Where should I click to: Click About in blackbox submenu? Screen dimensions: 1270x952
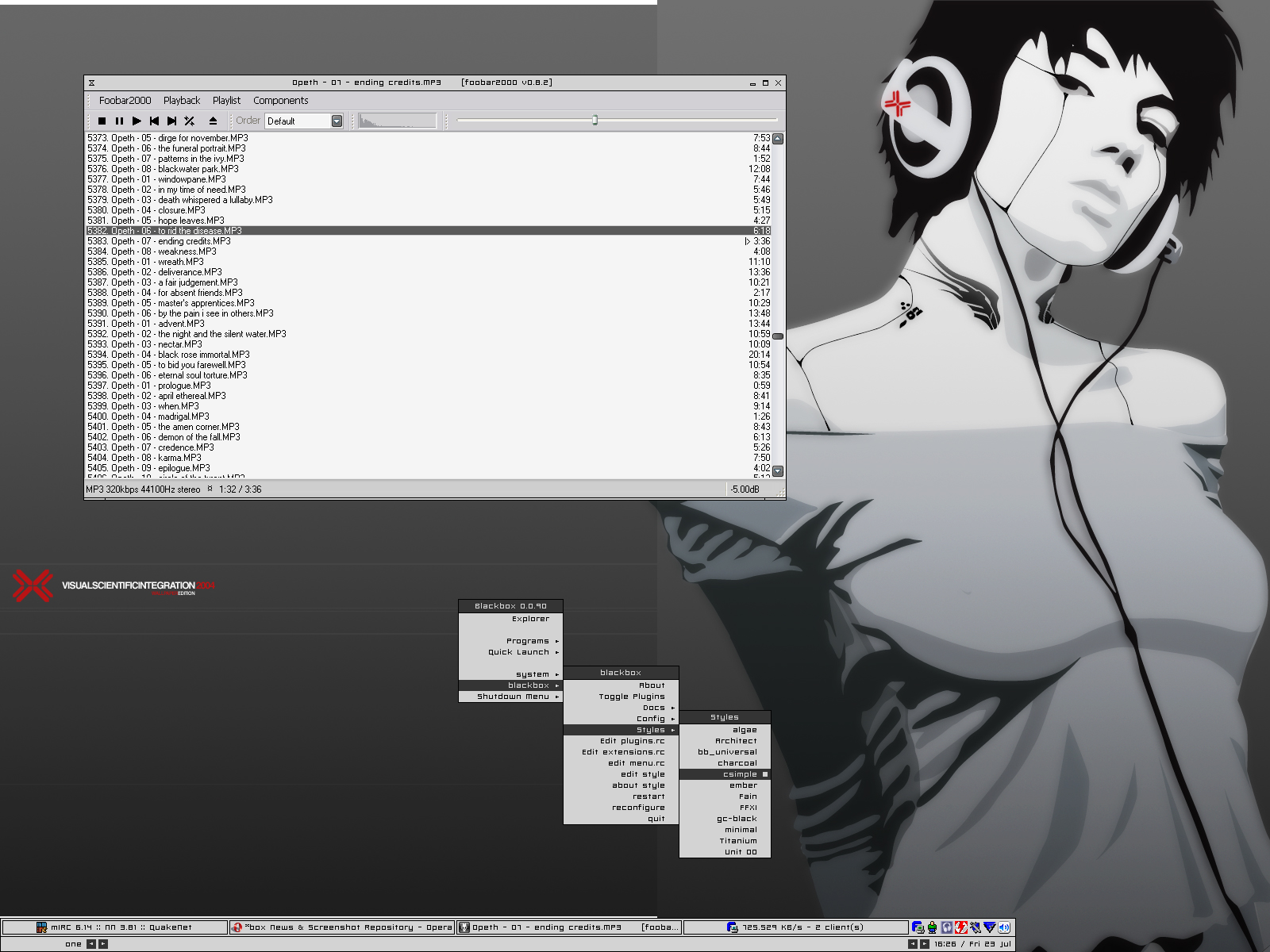pos(621,685)
